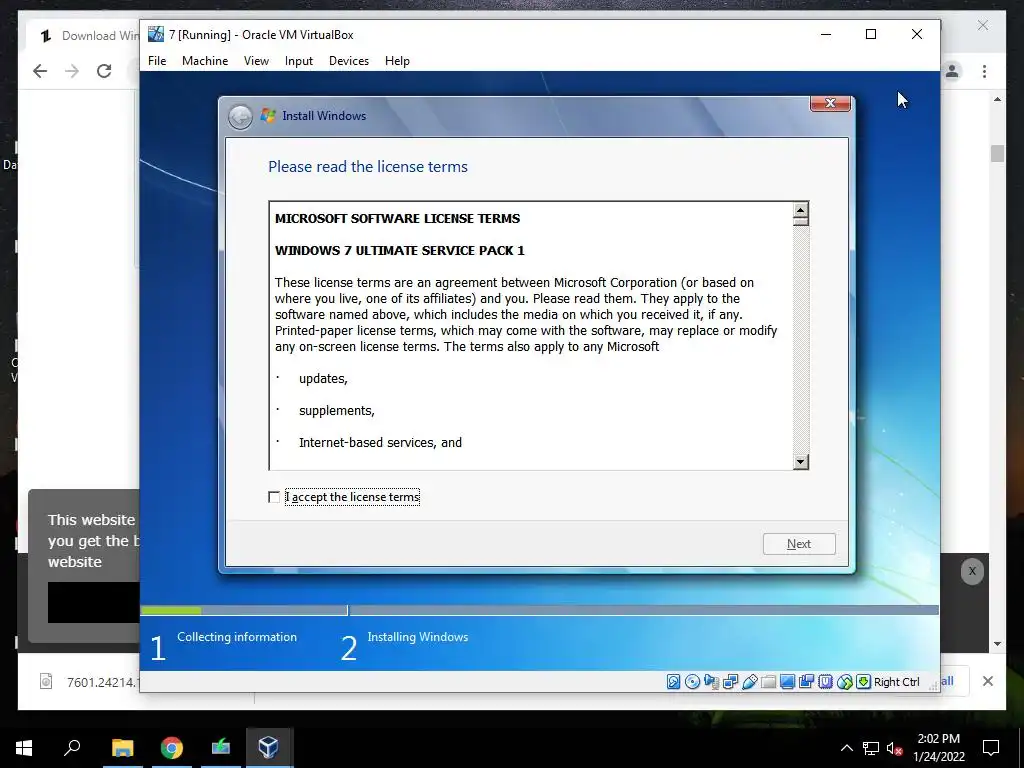The height and width of the screenshot is (768, 1024).
Task: Reload the page in Chrome window
Action: click(x=104, y=71)
